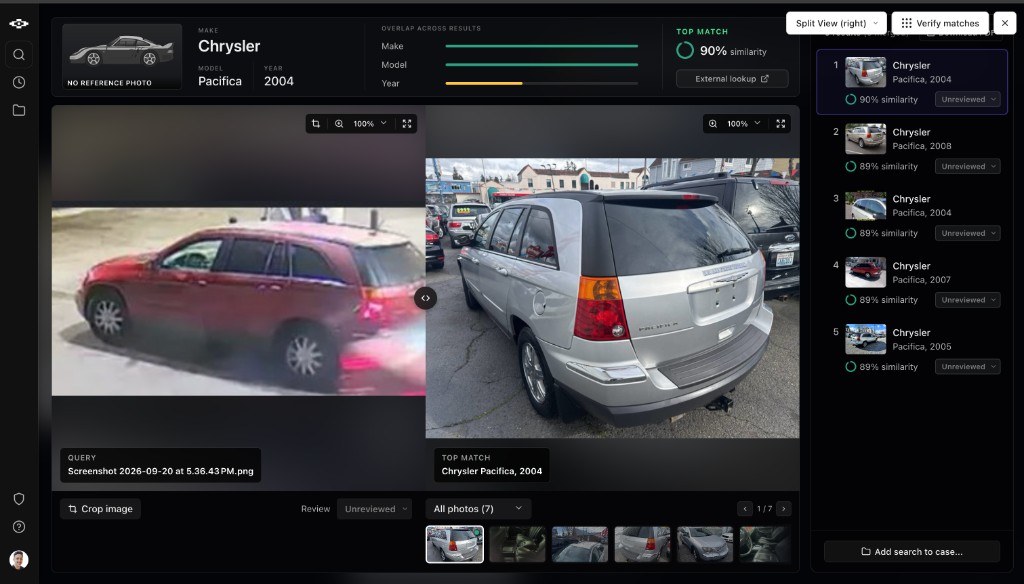Open the folder cases icon in sidebar
1024x584 pixels.
(19, 110)
